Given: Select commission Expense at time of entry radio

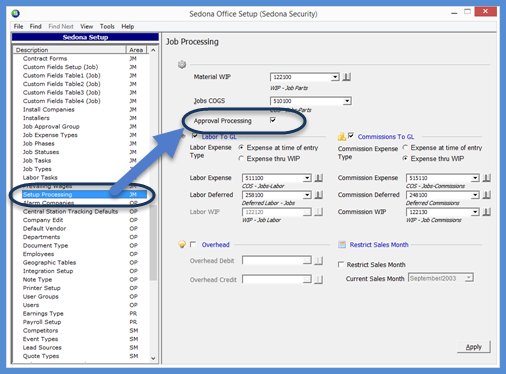Looking at the screenshot, I should (405, 147).
